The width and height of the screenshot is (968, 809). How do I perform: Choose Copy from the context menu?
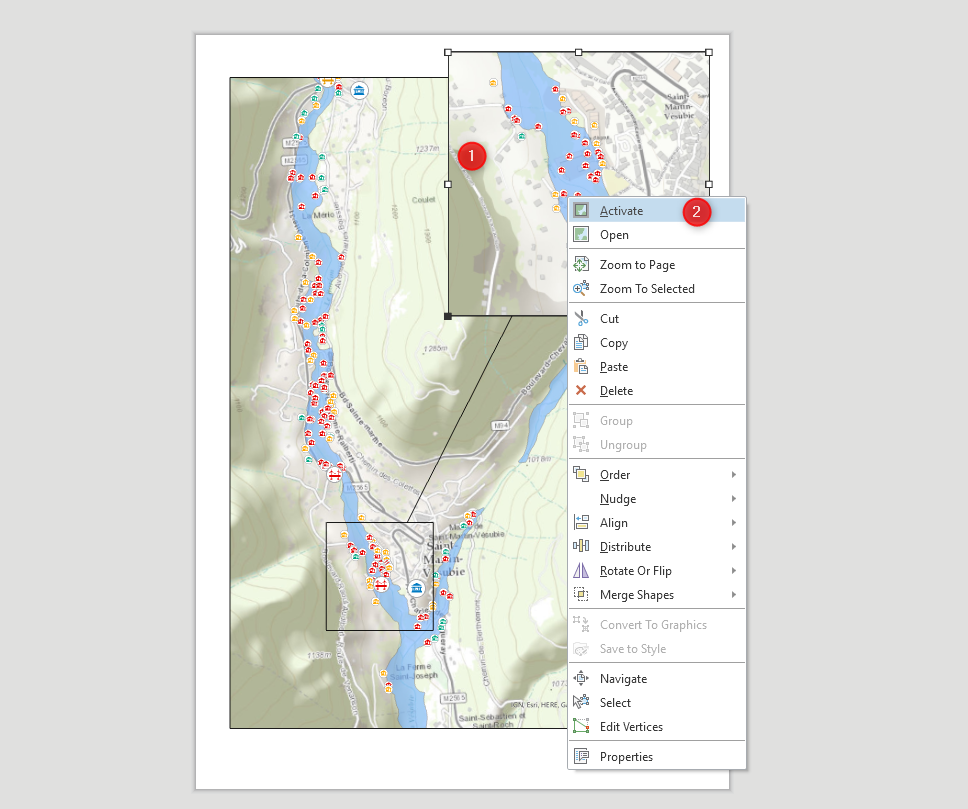click(657, 343)
